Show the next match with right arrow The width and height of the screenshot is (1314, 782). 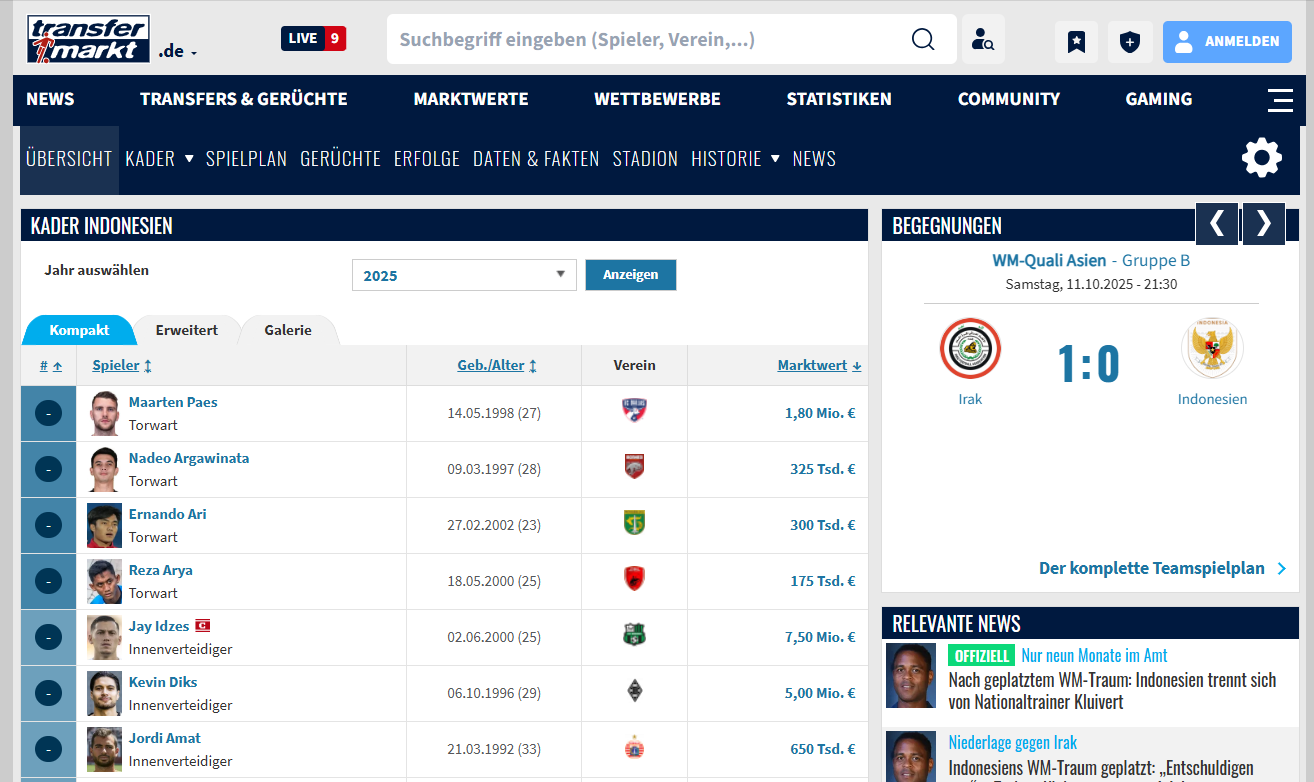[x=1263, y=224]
